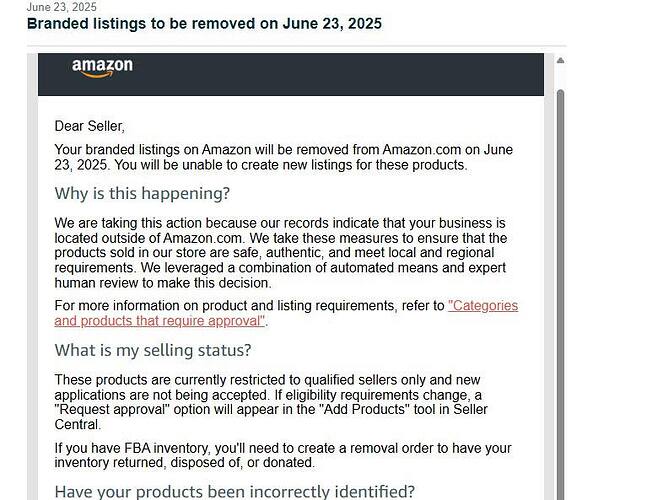Click the paragraph starting "These products are currently restricted"
The width and height of the screenshot is (662, 500).
coord(271,402)
